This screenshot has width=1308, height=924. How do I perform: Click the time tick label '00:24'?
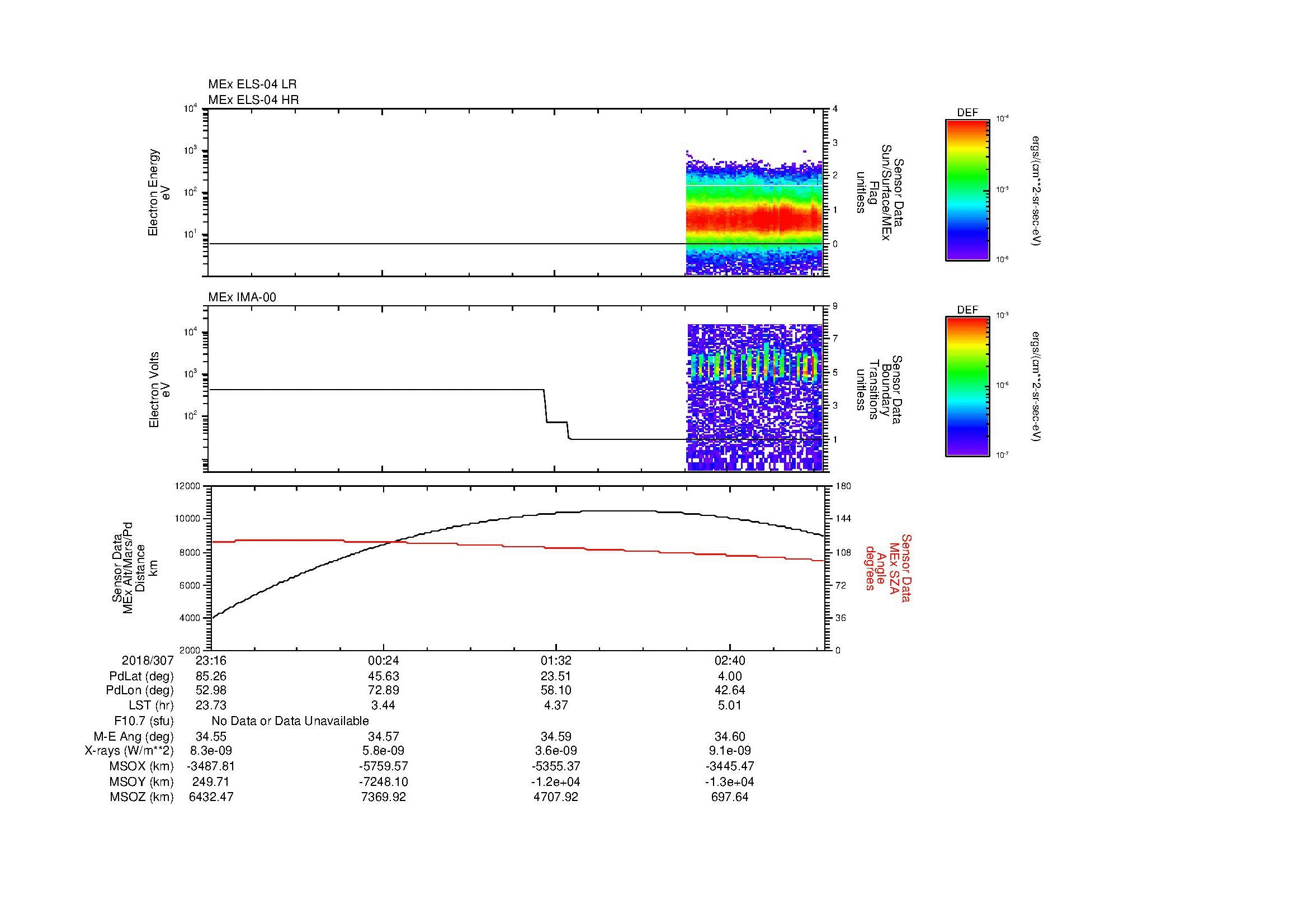384,661
